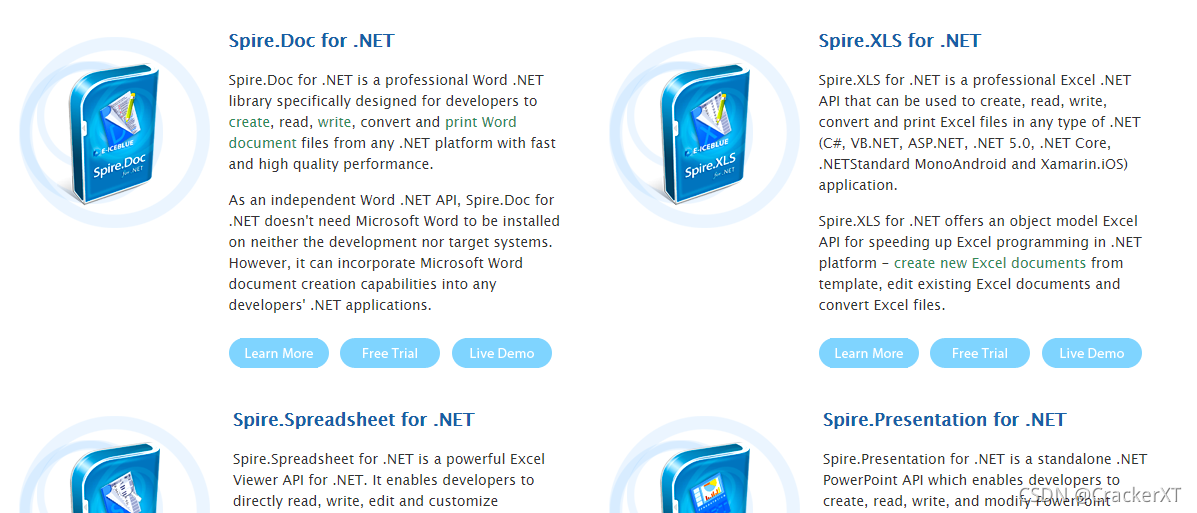
Task: Follow the green 'write' link in Spire.Doc text
Action: (334, 122)
